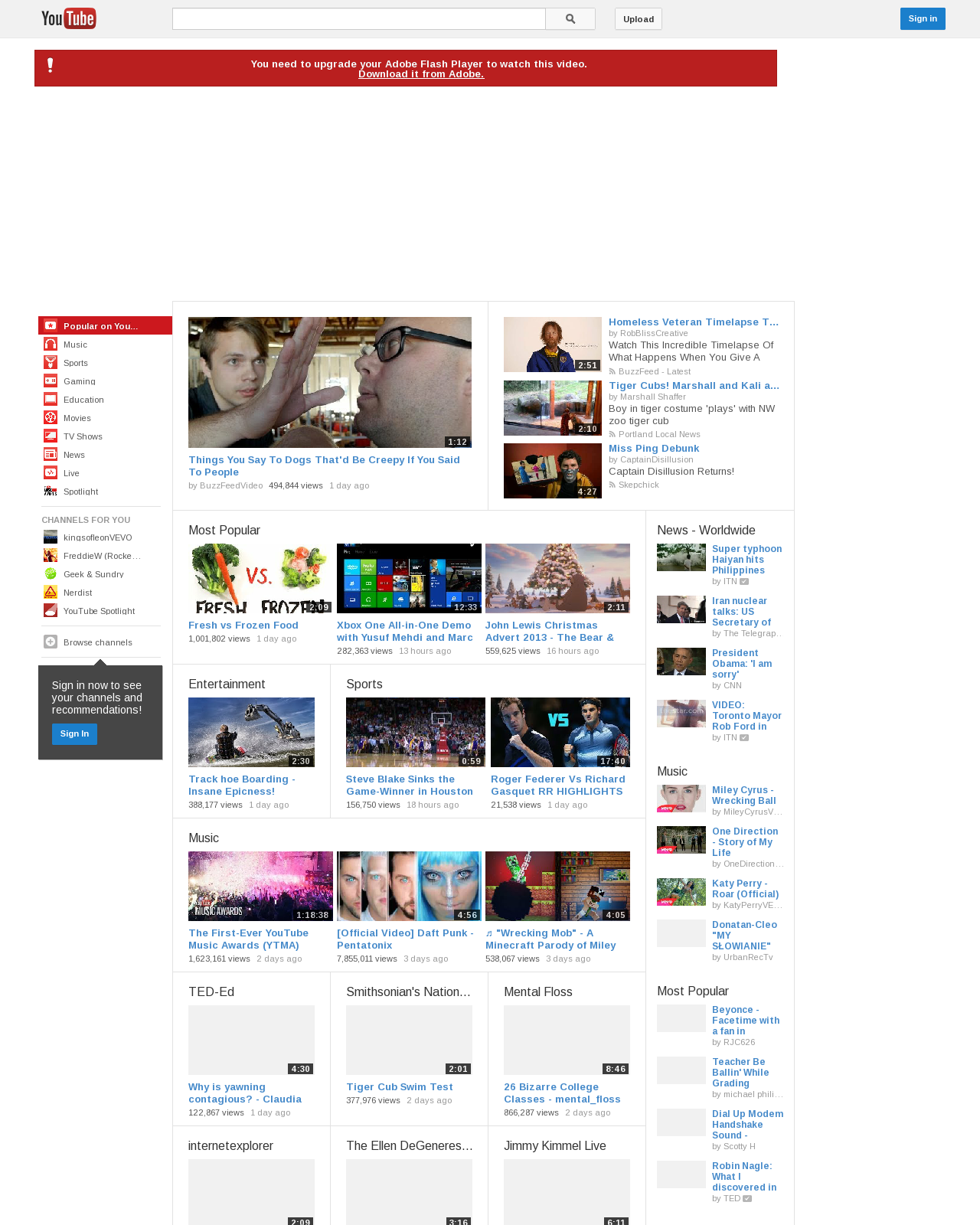Click the Popular on YouTube star icon
This screenshot has height=1225, width=980.
tap(51, 325)
